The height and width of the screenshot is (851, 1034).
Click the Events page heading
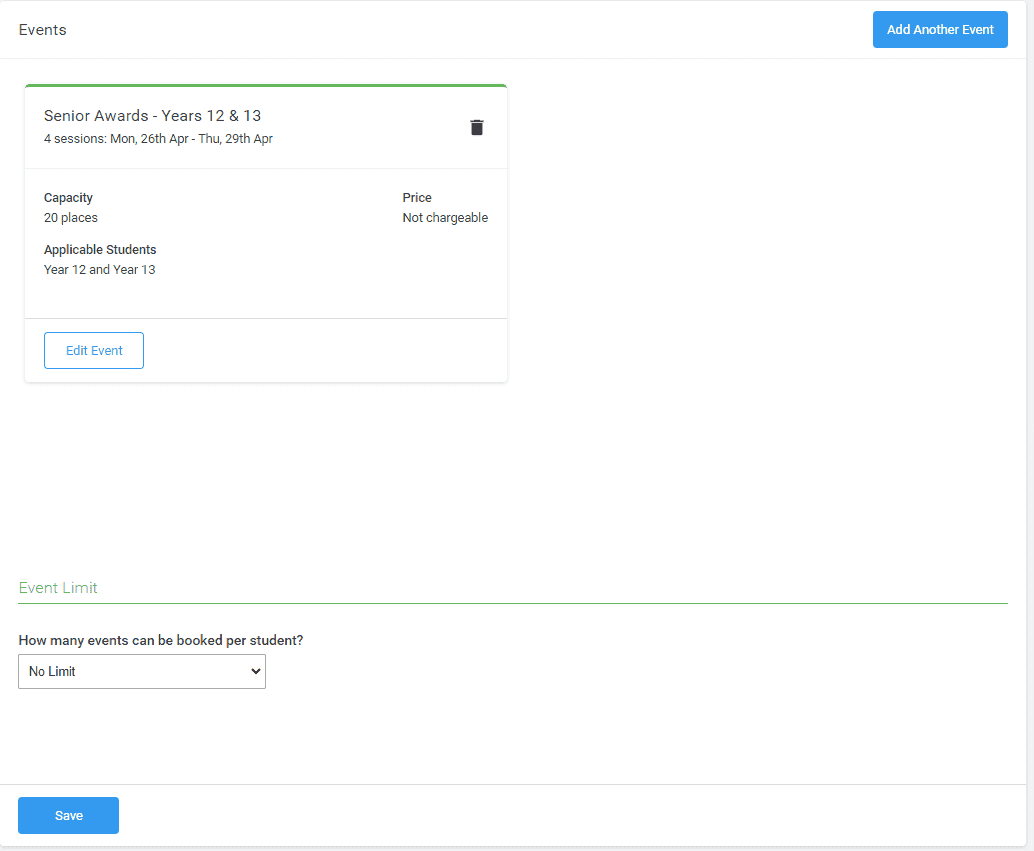click(42, 29)
